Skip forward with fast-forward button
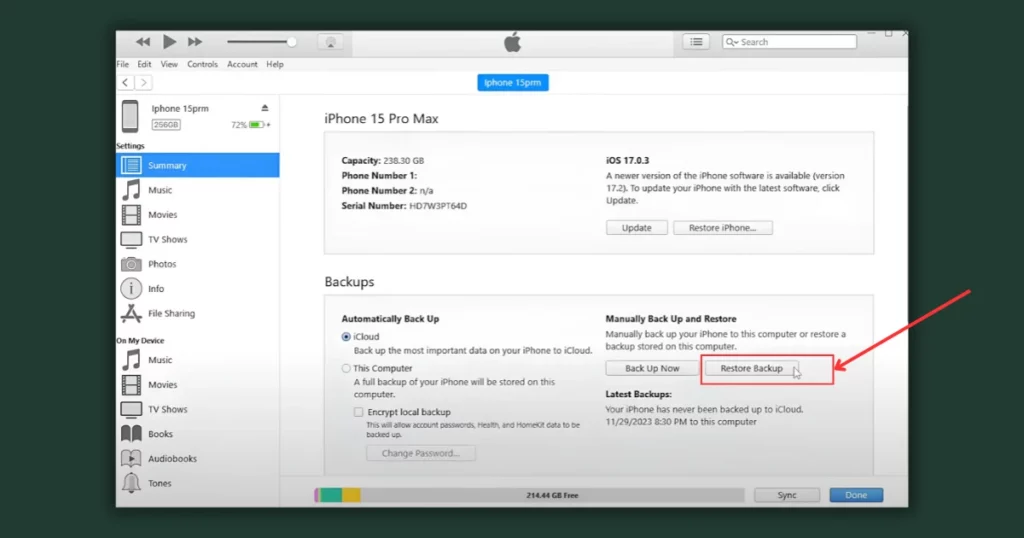The width and height of the screenshot is (1024, 538). pyautogui.click(x=195, y=42)
